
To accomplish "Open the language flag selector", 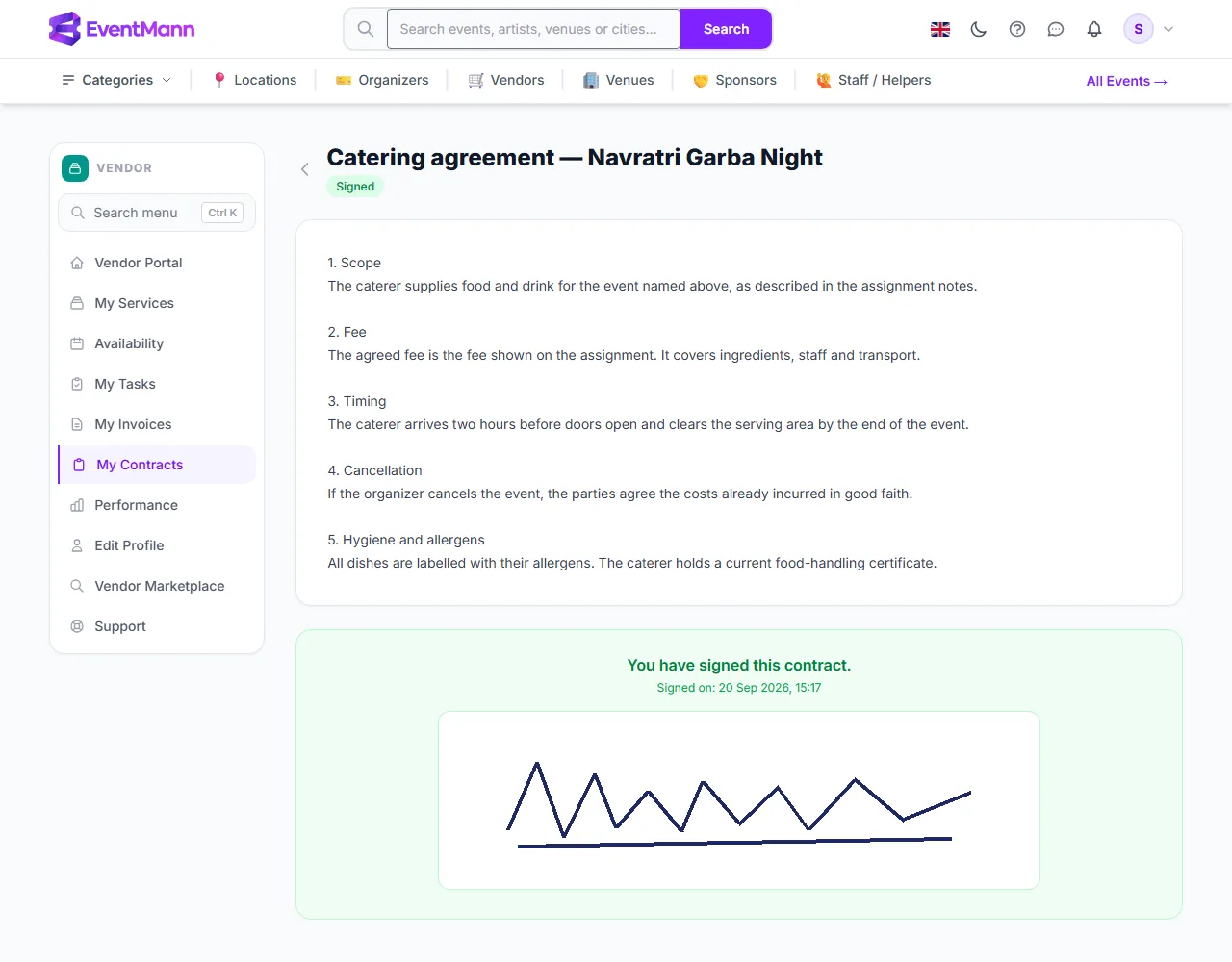I will click(x=940, y=29).
